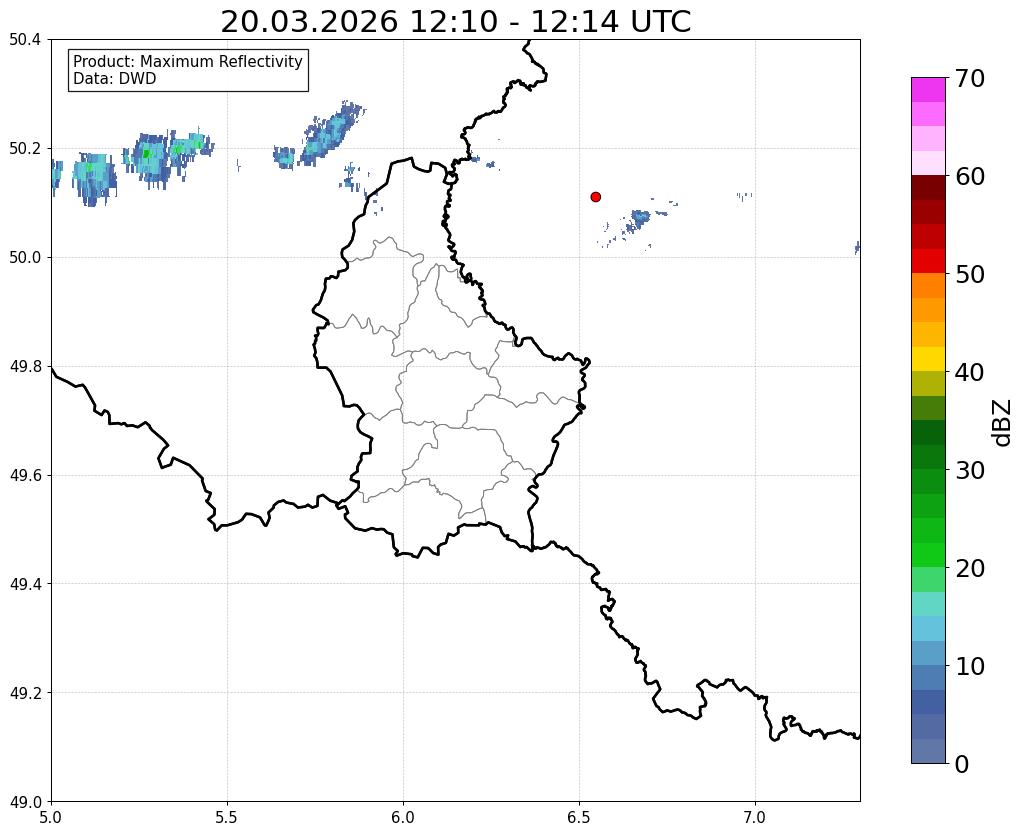This screenshot has width=1023, height=834.
Task: Click the radar echo east of the red marker
Action: (x=639, y=219)
